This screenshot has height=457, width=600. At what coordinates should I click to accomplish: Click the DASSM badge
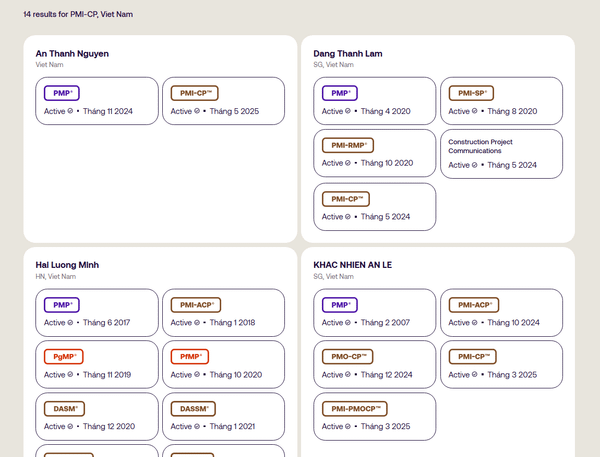pyautogui.click(x=193, y=409)
